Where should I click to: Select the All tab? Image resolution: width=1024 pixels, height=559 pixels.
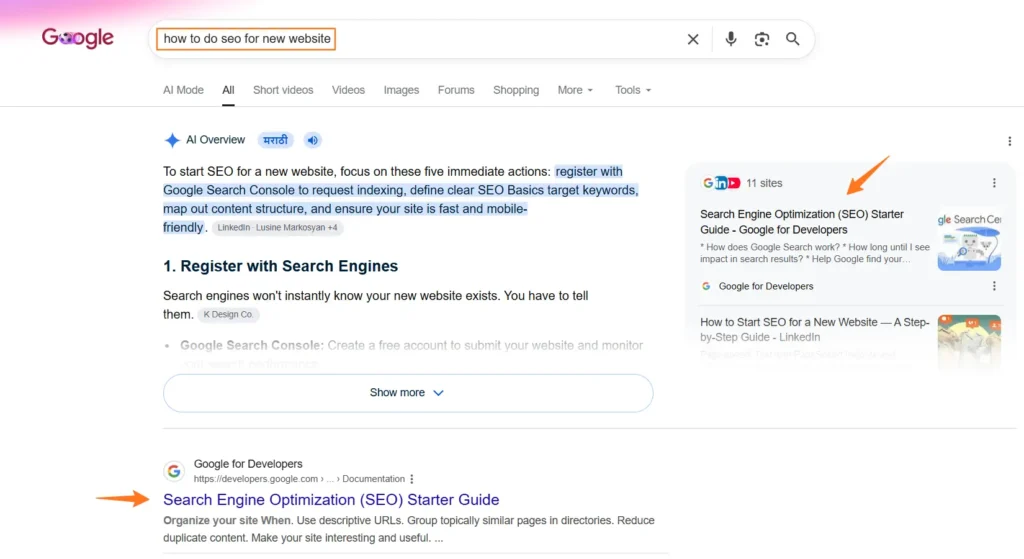tap(228, 90)
